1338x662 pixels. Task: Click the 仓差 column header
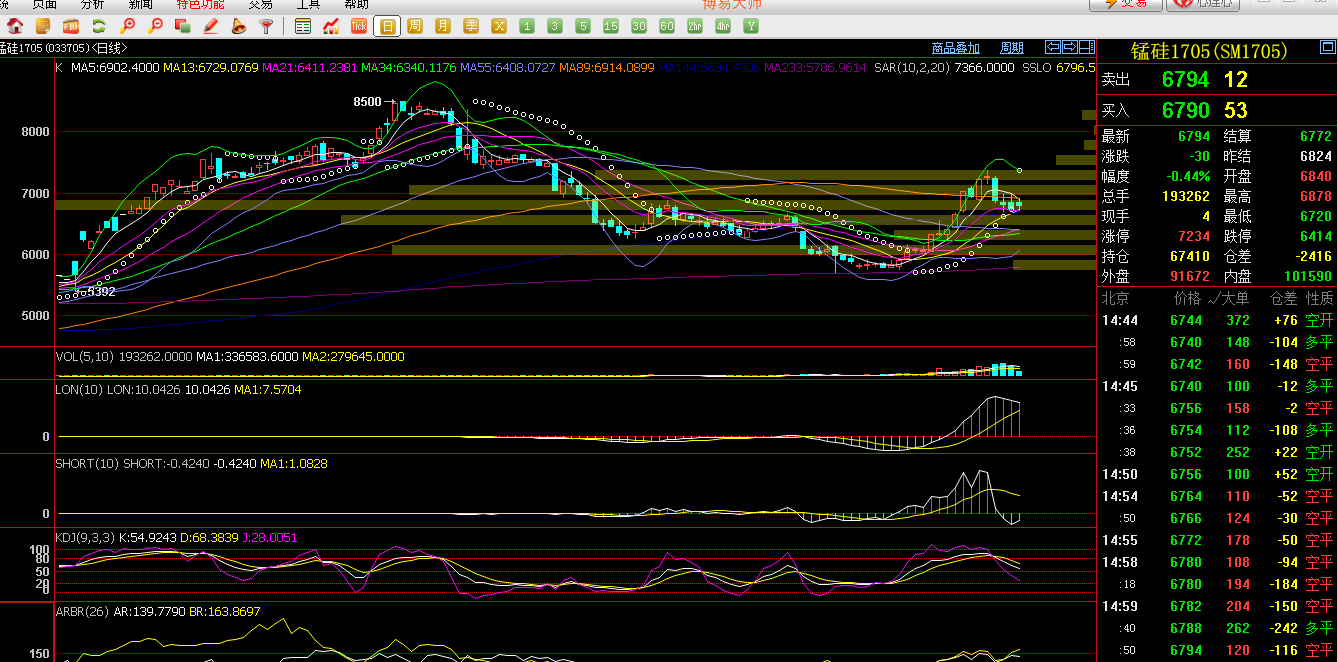(x=1283, y=298)
